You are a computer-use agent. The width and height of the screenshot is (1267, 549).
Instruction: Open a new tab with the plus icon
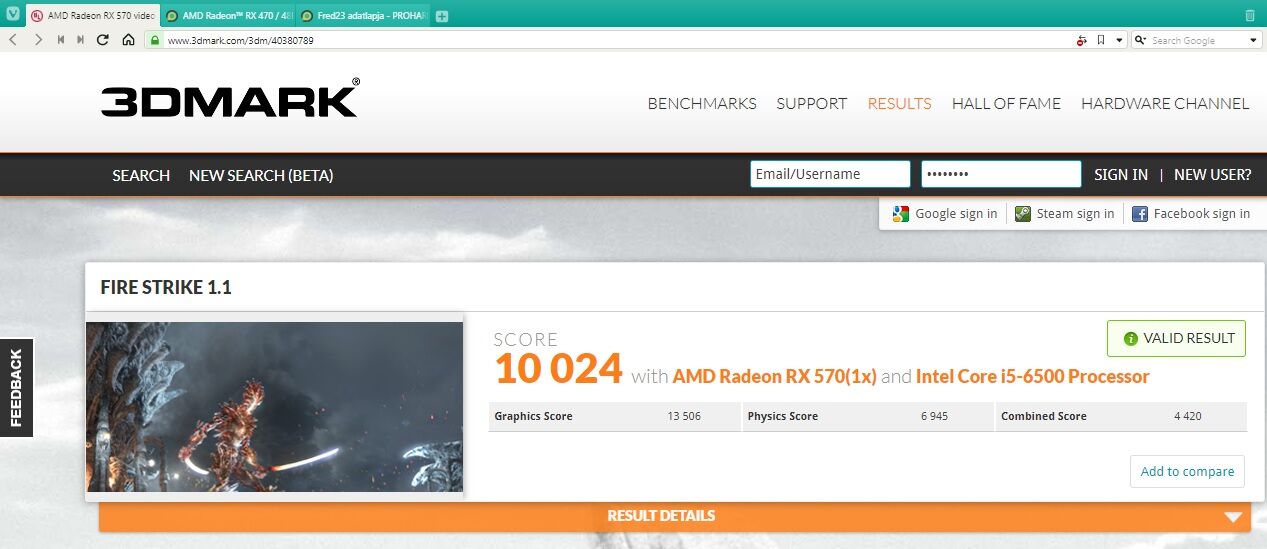click(x=442, y=16)
